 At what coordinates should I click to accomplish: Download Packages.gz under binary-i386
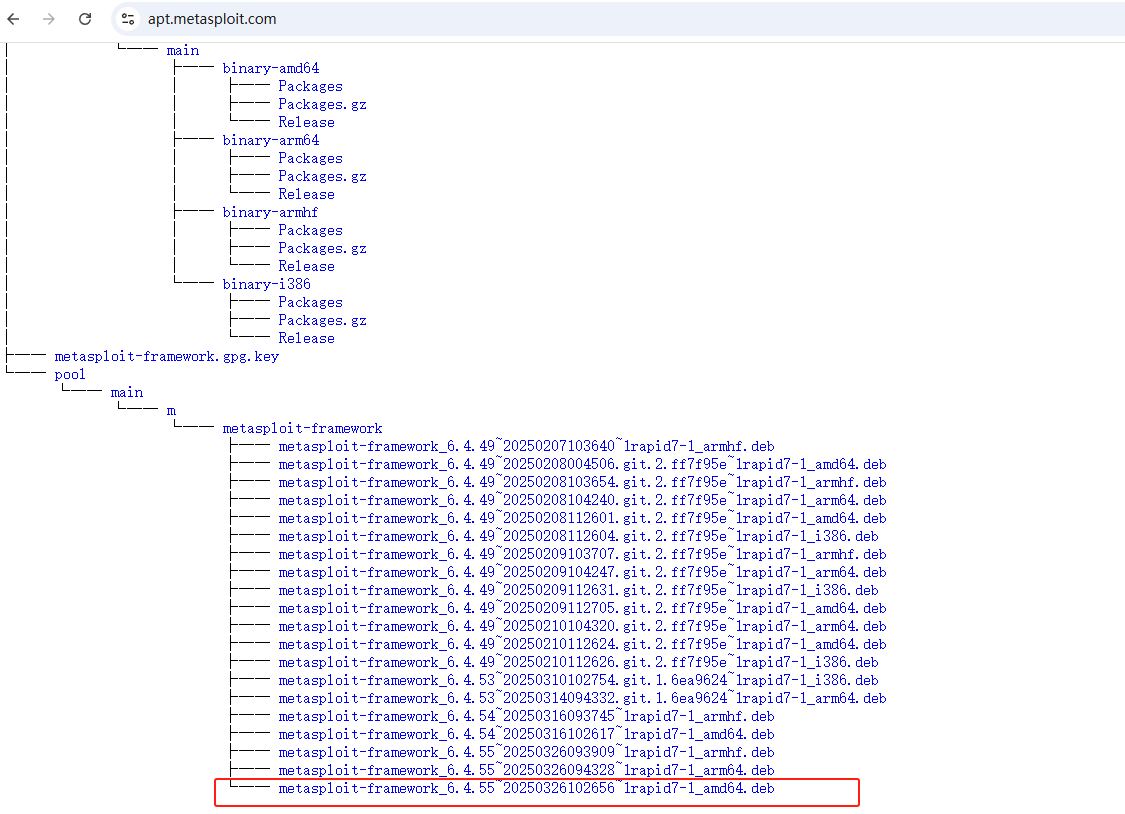[322, 320]
